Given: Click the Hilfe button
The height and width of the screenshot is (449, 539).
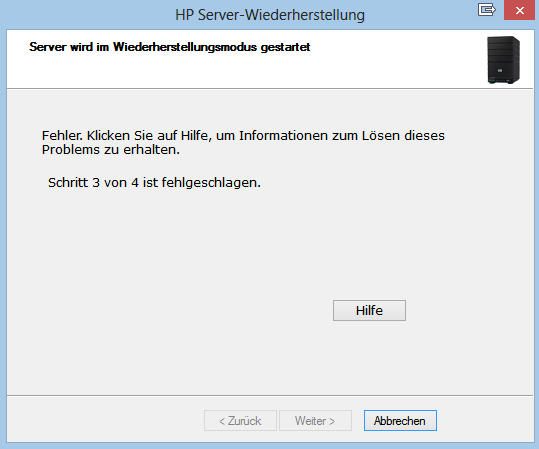Looking at the screenshot, I should [x=369, y=310].
